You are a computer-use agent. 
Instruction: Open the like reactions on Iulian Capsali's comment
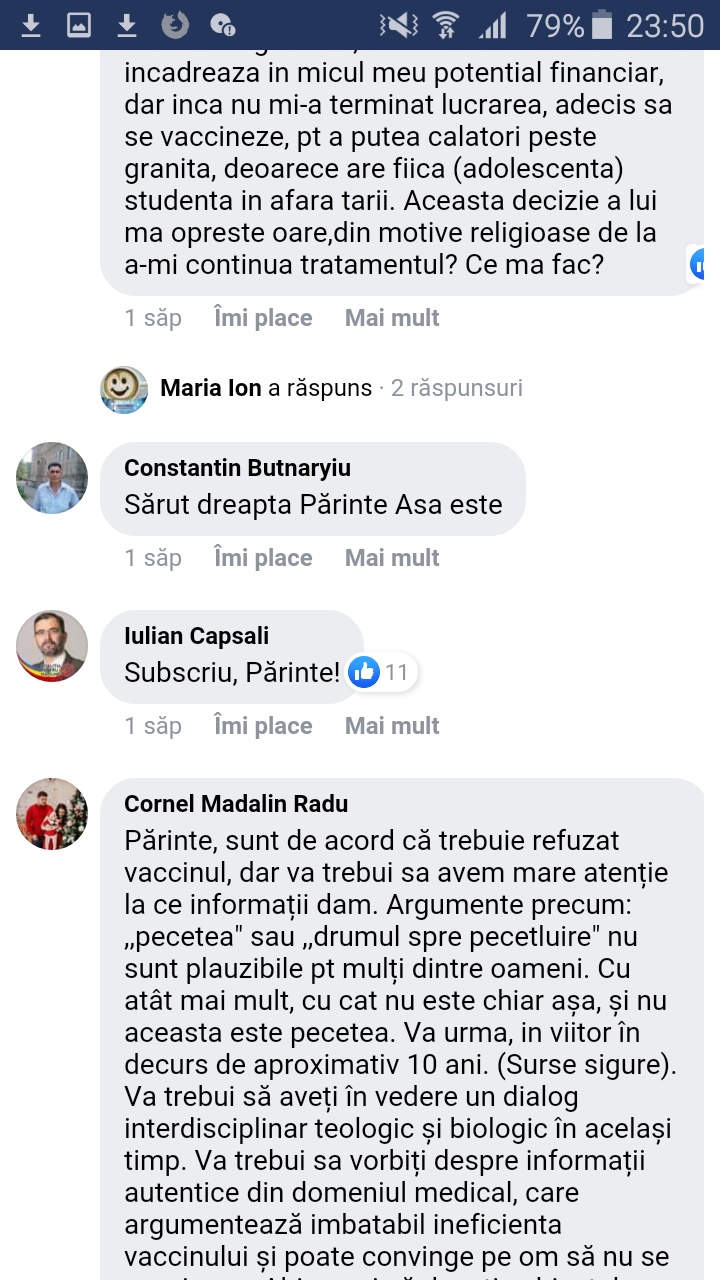pos(381,673)
